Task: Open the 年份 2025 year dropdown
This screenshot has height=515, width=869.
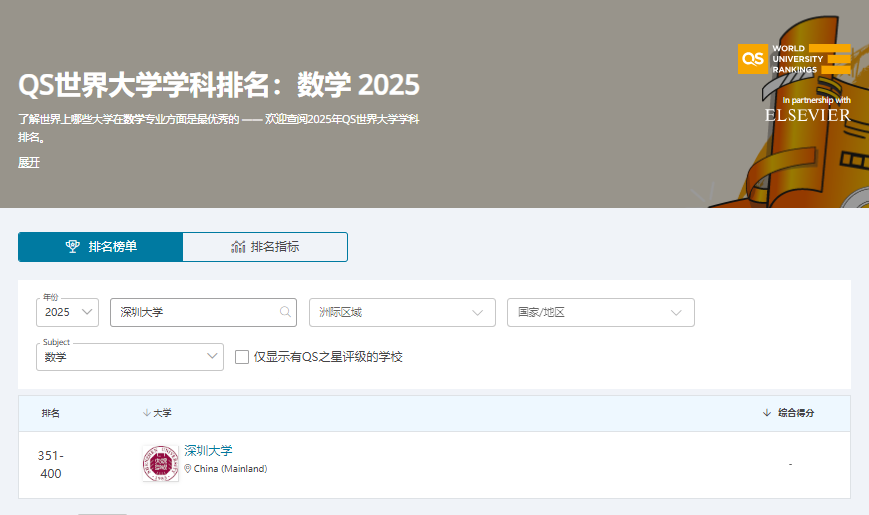Action: point(68,312)
